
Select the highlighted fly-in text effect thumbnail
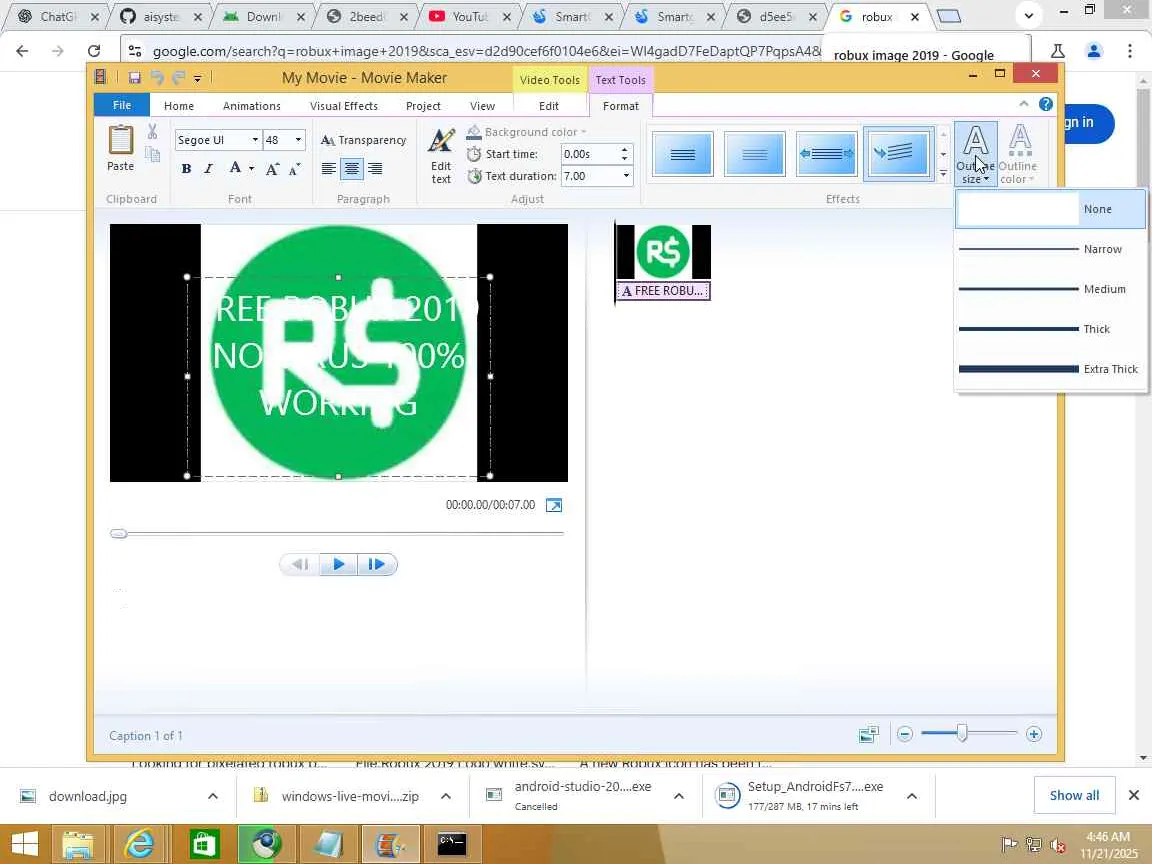click(899, 154)
